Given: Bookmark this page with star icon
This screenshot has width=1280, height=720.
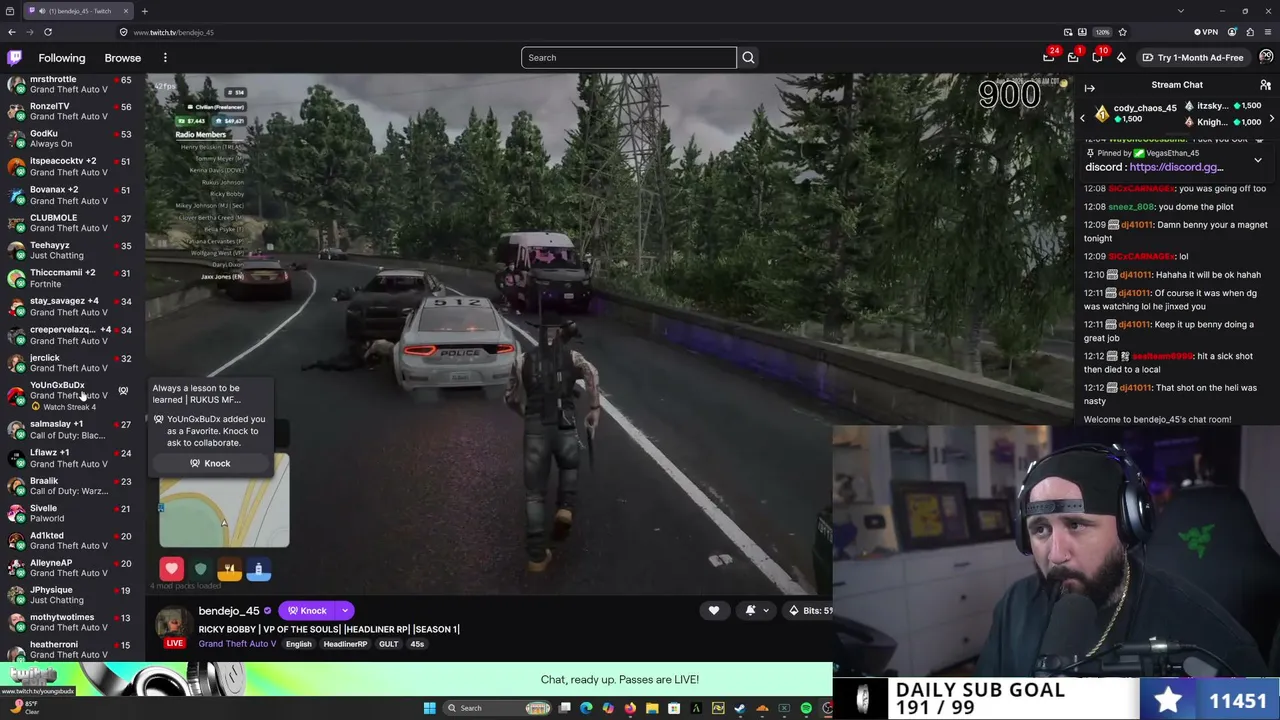Looking at the screenshot, I should click(x=1122, y=32).
